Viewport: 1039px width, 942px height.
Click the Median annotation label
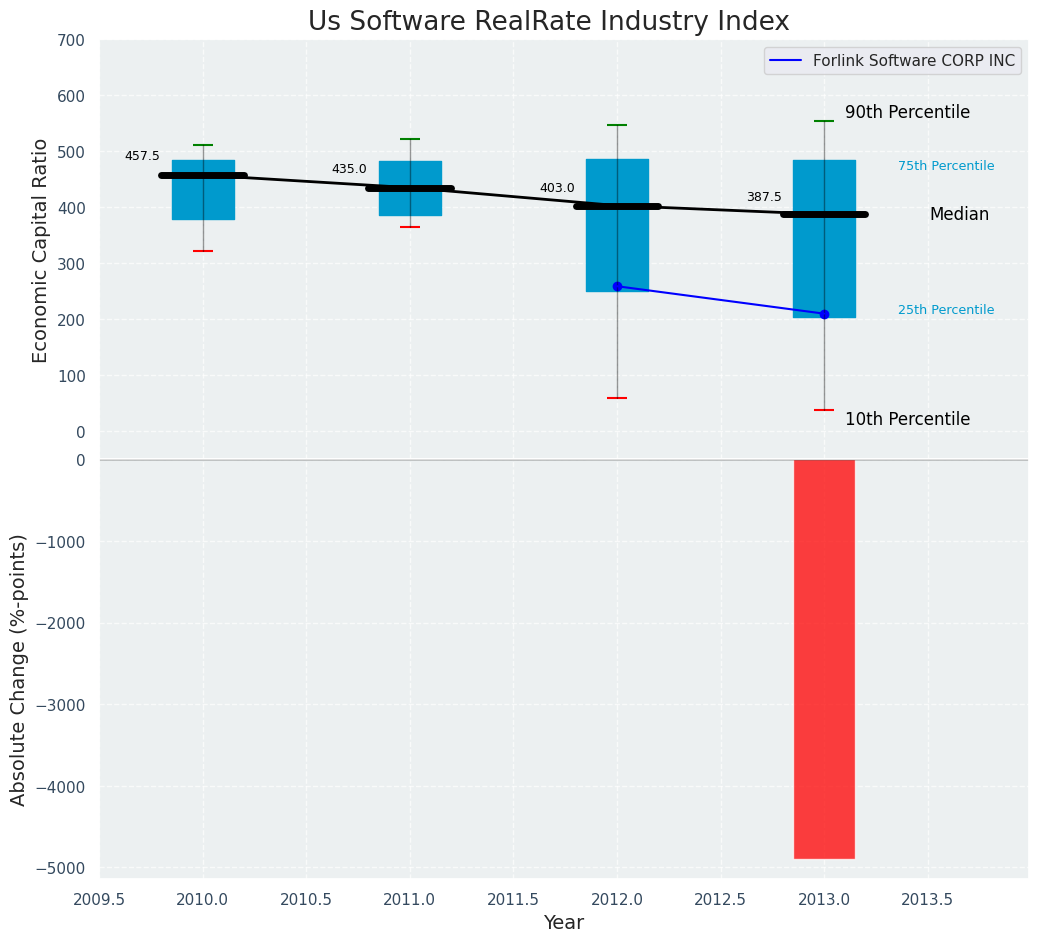click(959, 214)
